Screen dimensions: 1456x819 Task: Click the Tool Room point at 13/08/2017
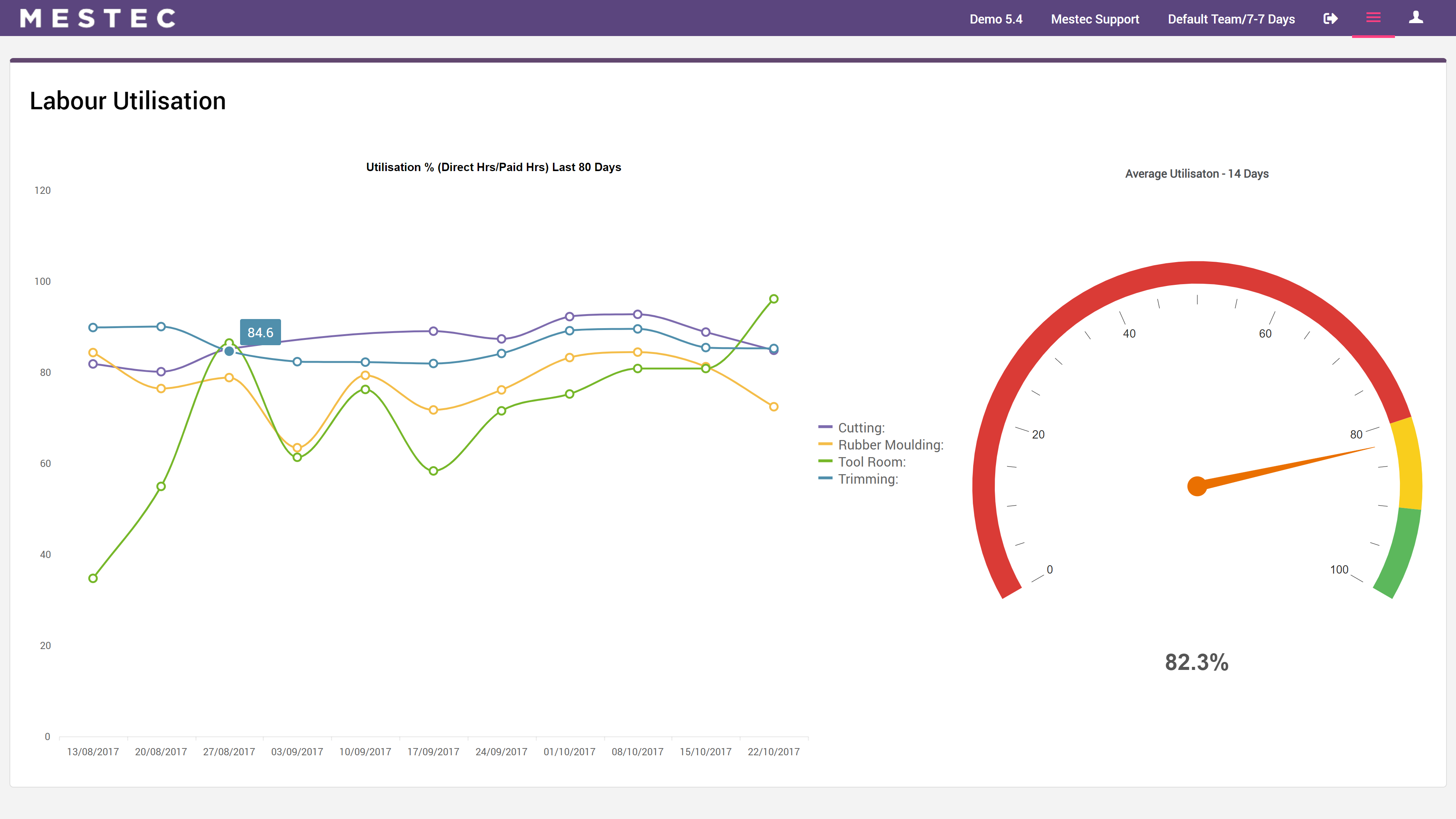point(93,578)
